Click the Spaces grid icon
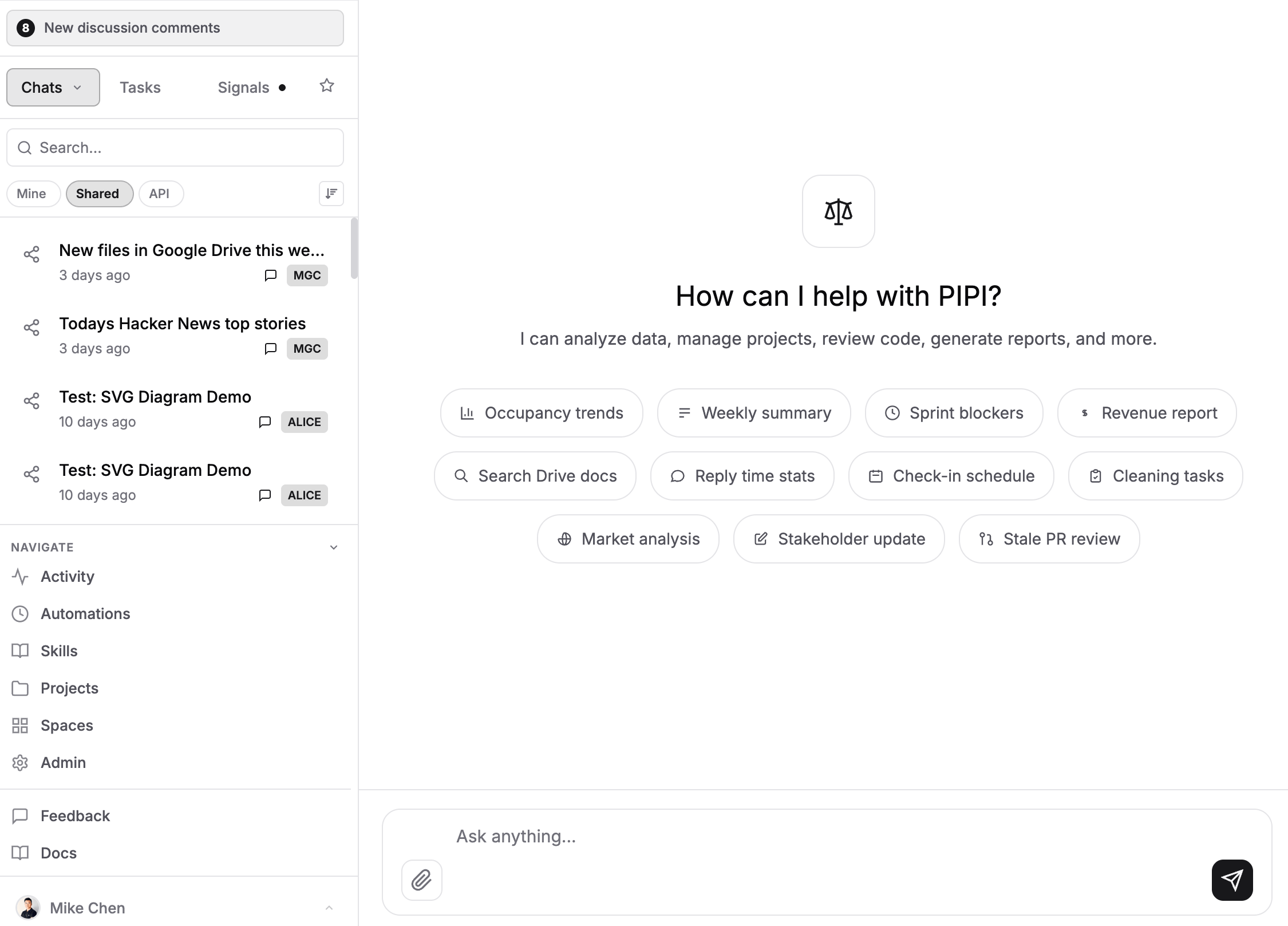Screen dimensions: 1288x926 pyautogui.click(x=20, y=726)
